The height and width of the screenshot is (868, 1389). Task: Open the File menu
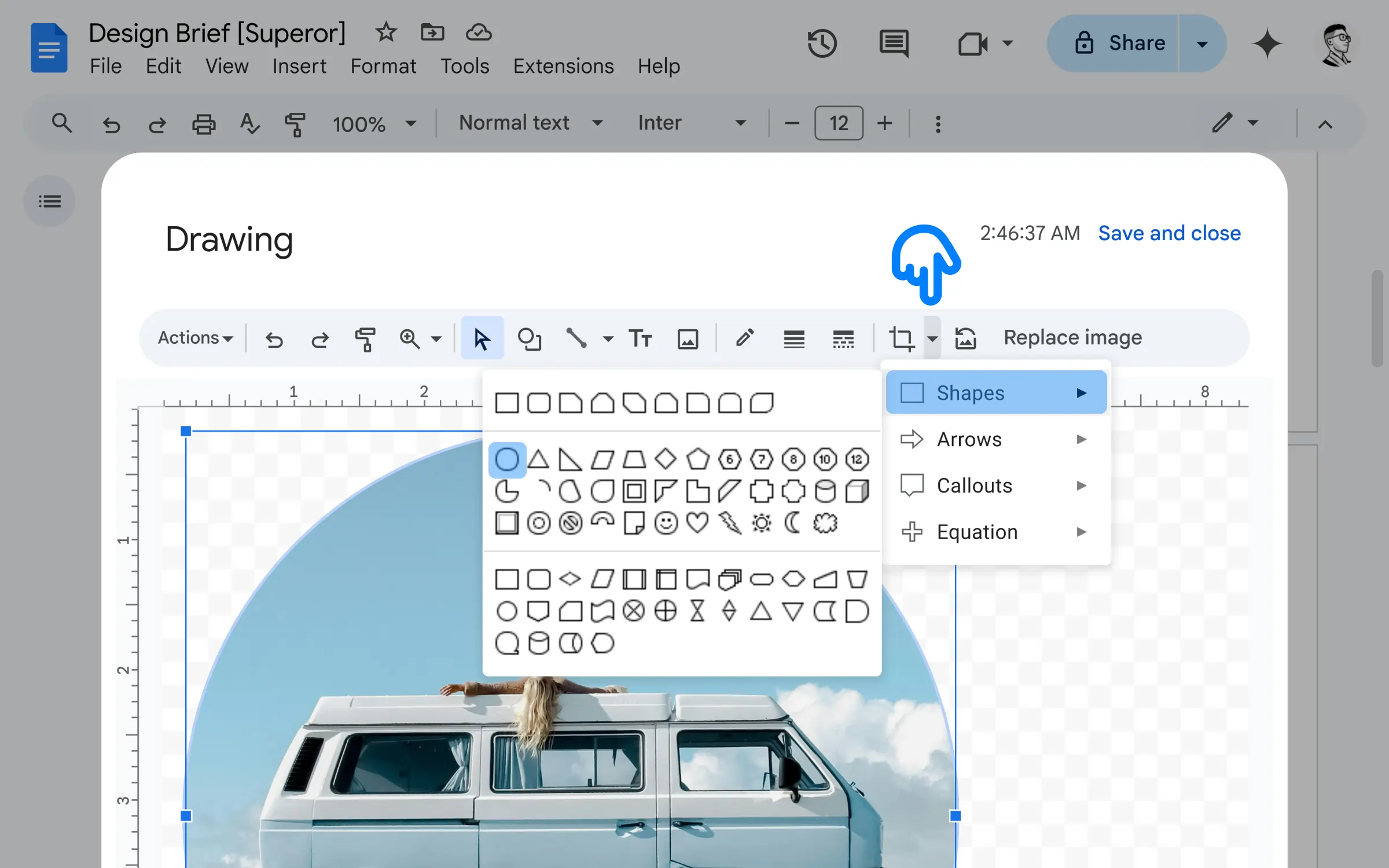105,67
